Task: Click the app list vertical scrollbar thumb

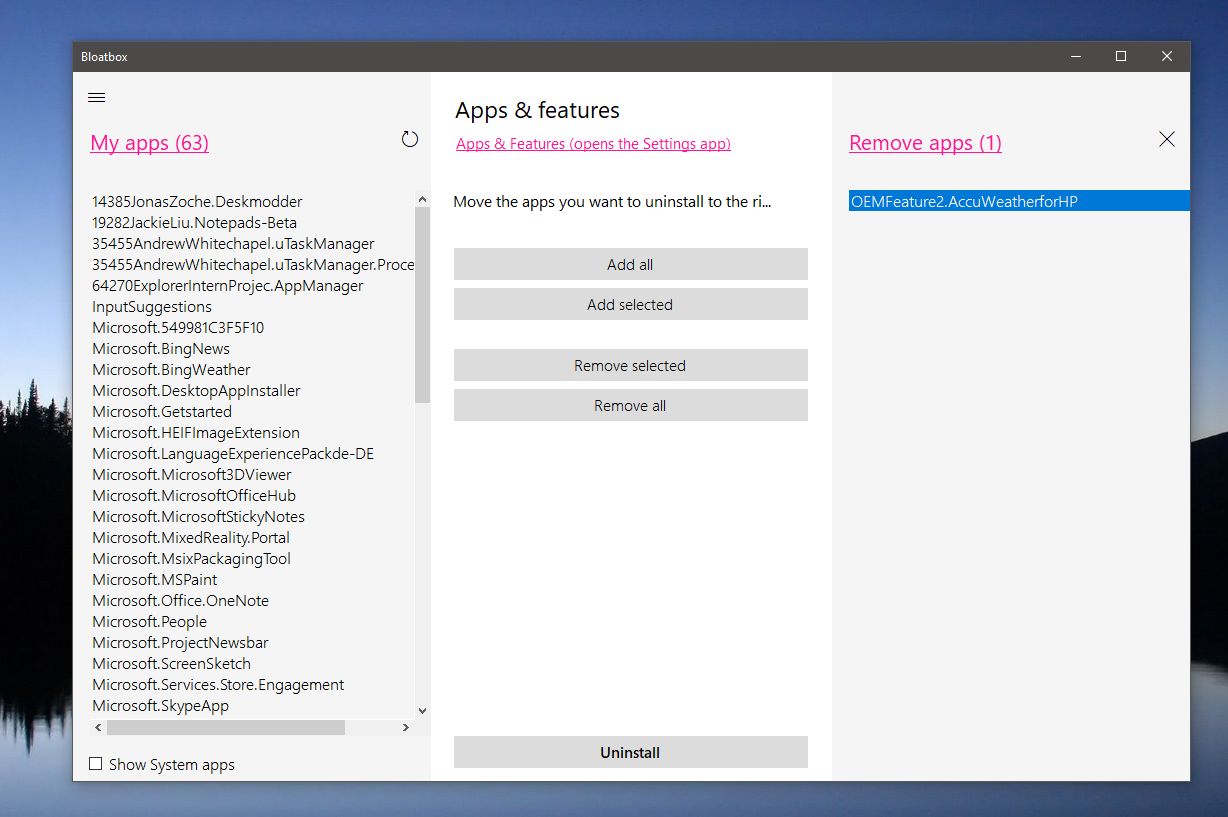Action: (422, 305)
